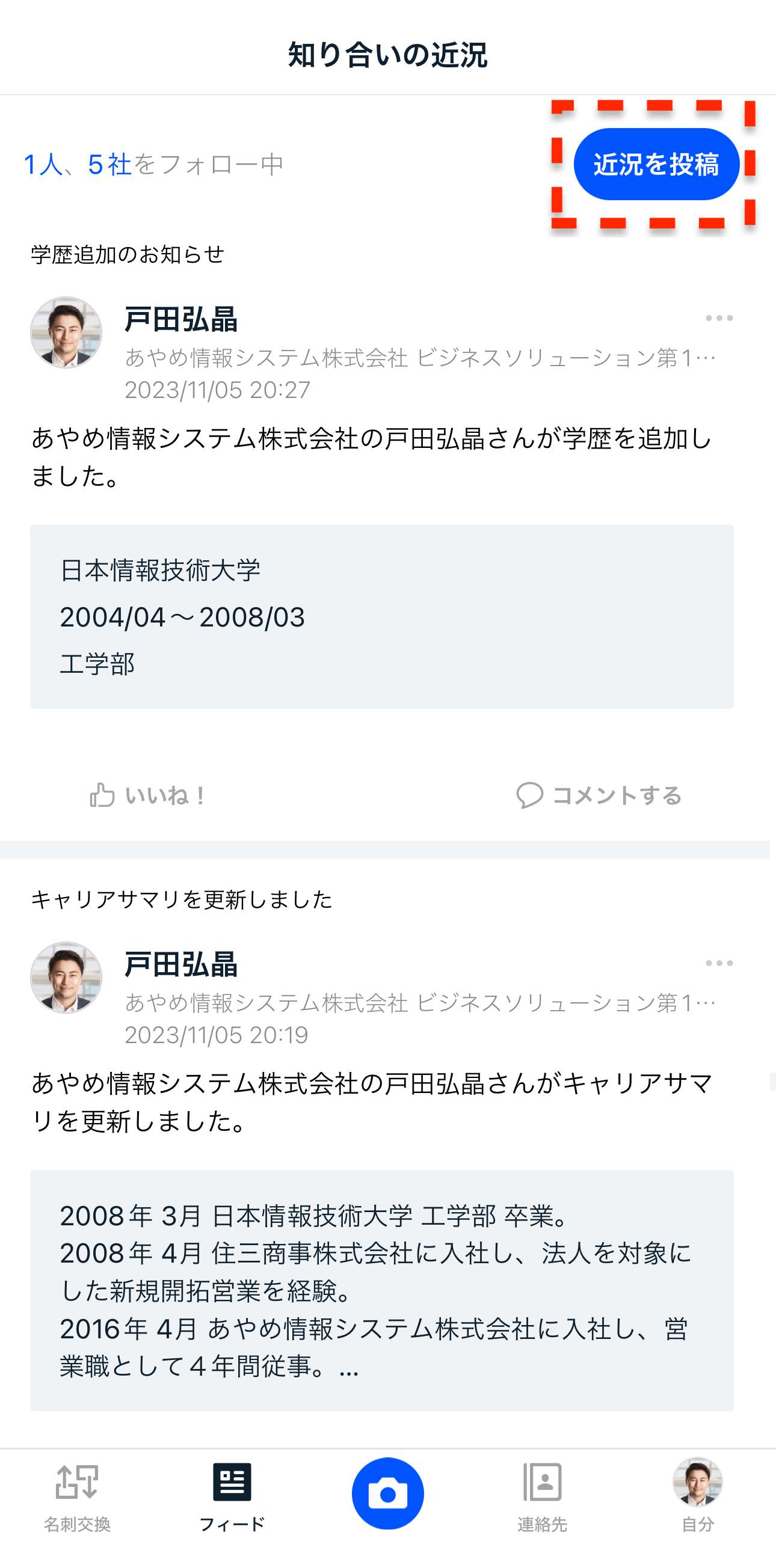This screenshot has height=1568, width=776.
Task: Tap the 名刺交換 card exchange icon
Action: click(x=78, y=1481)
